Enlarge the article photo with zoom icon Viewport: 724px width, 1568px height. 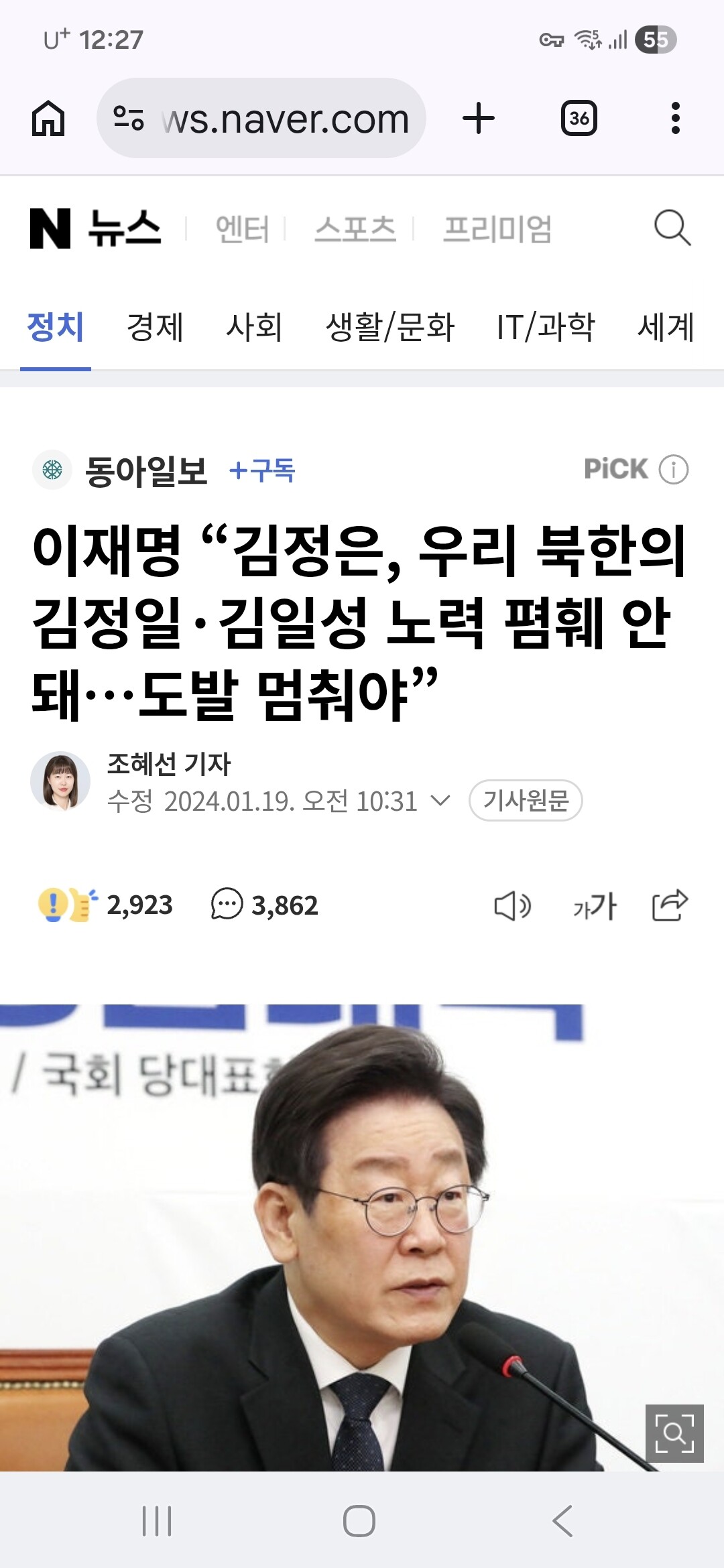674,1433
